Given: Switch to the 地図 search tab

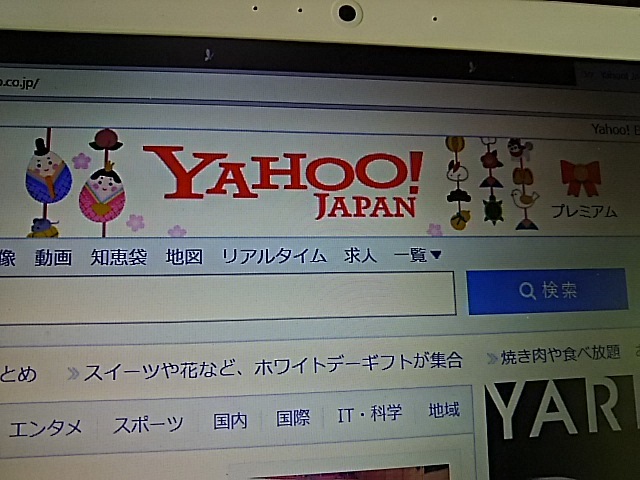Looking at the screenshot, I should tap(184, 257).
